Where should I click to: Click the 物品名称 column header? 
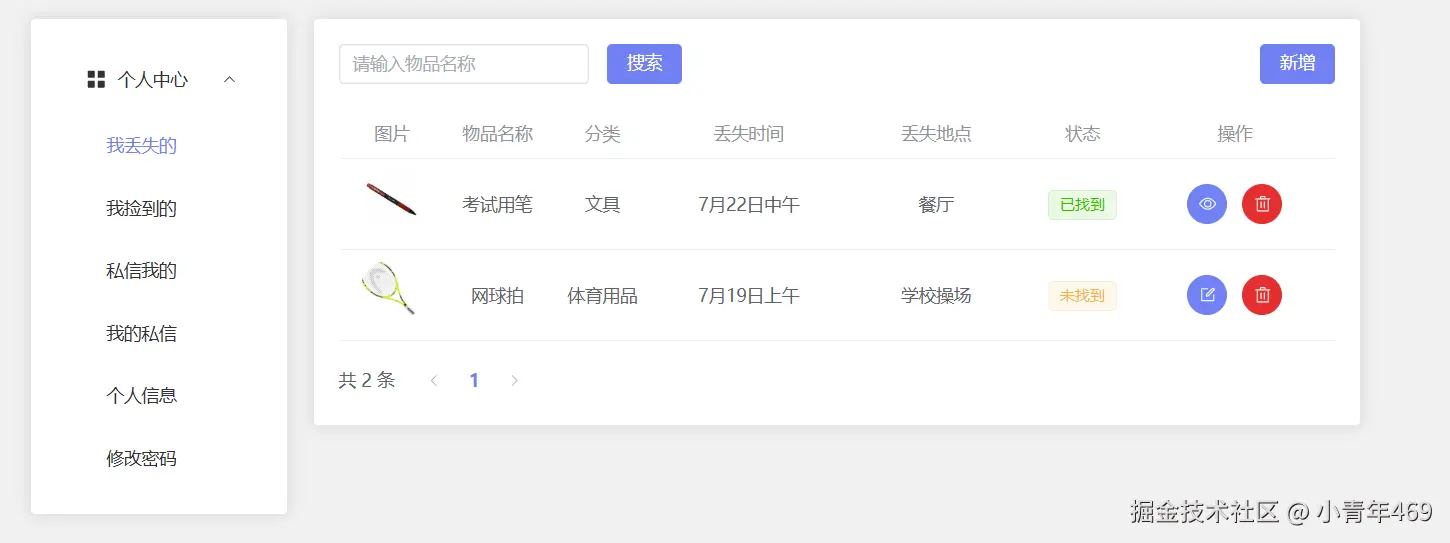(x=497, y=134)
